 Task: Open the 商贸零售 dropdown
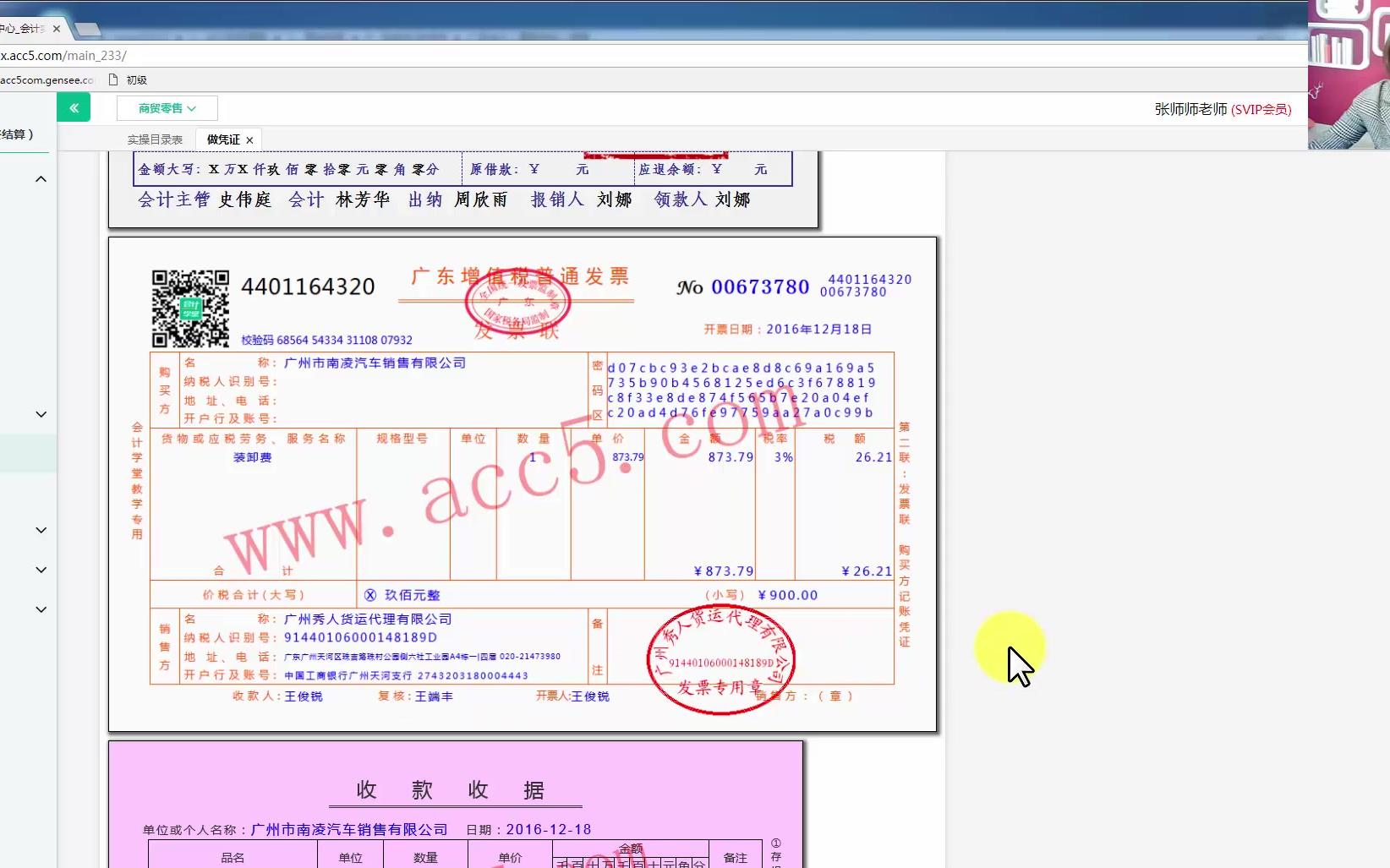coord(167,107)
